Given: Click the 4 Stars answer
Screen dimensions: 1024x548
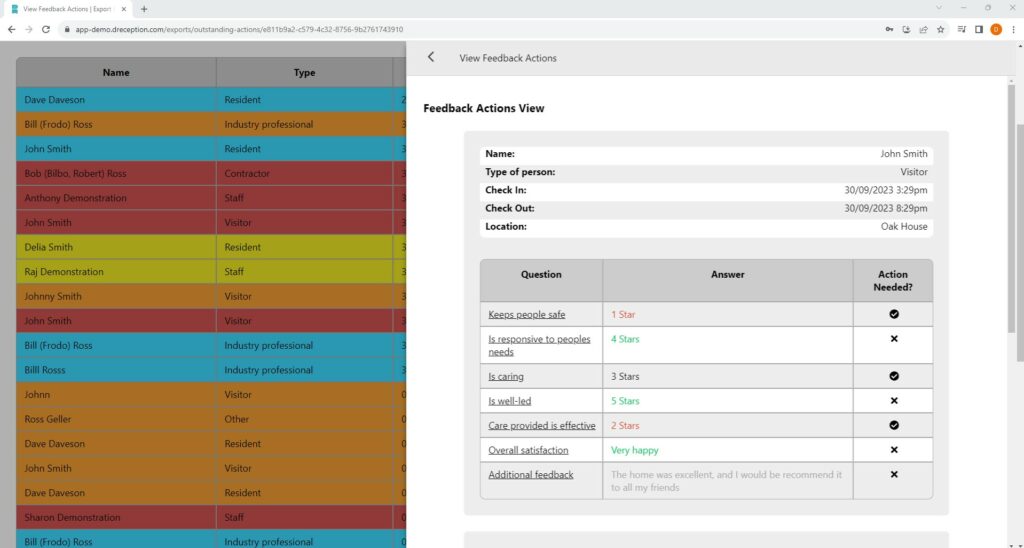Looking at the screenshot, I should click(x=625, y=339).
